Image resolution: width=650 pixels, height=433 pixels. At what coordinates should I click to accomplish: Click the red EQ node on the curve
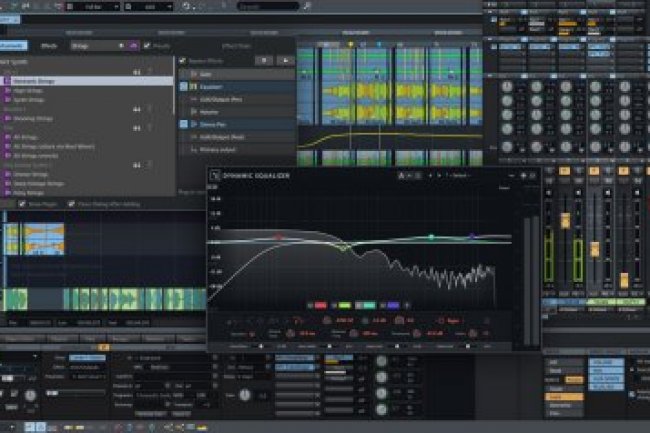coord(279,237)
